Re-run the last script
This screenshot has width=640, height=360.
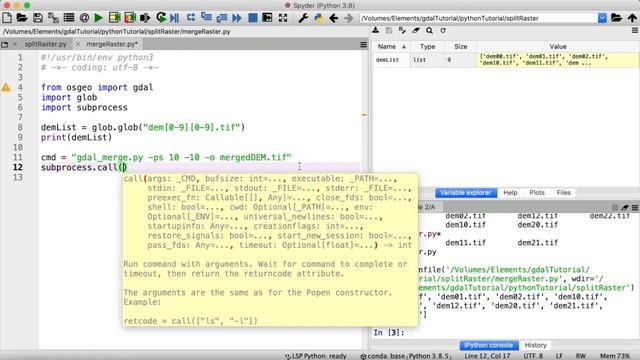click(161, 18)
